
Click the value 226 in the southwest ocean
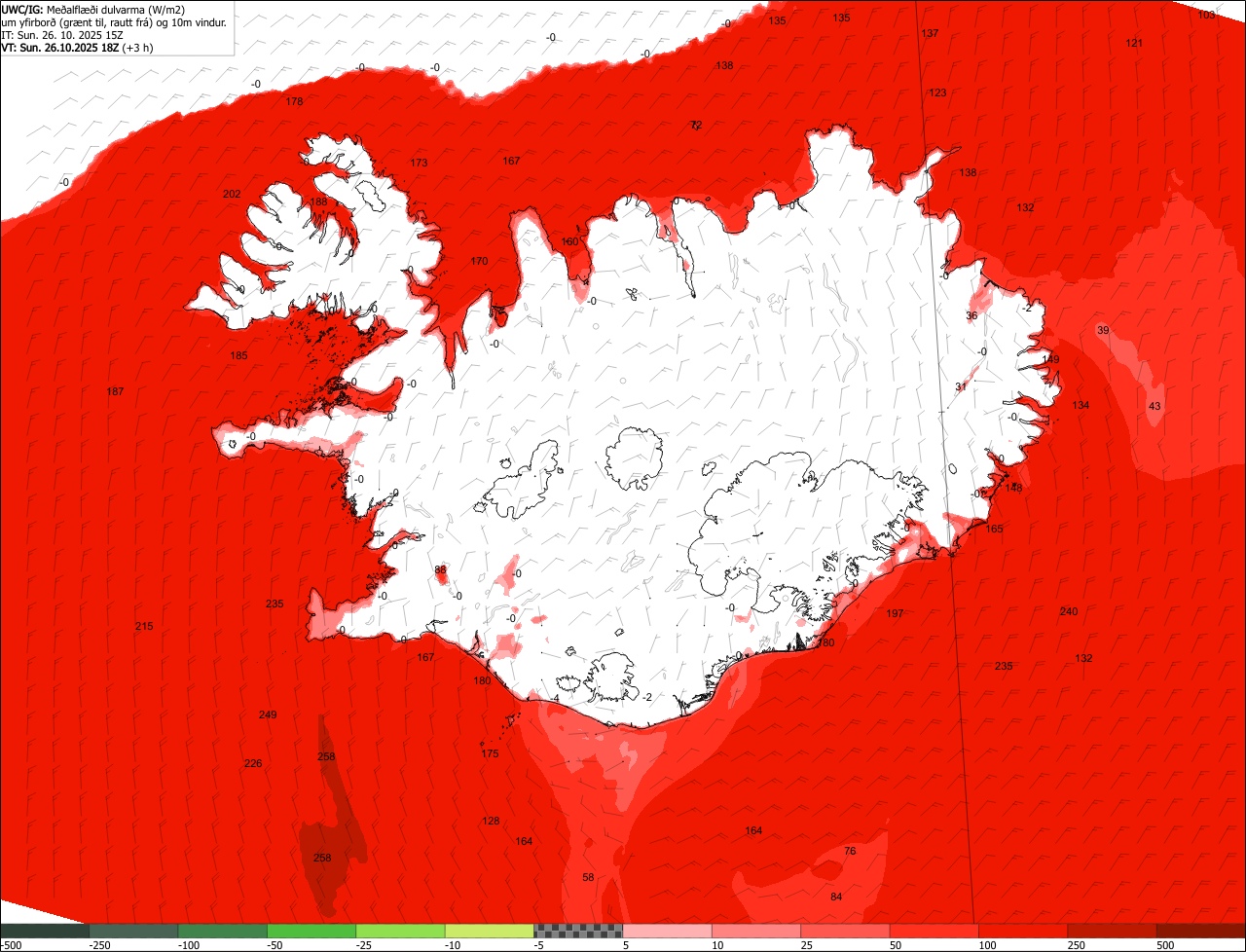pos(253,763)
